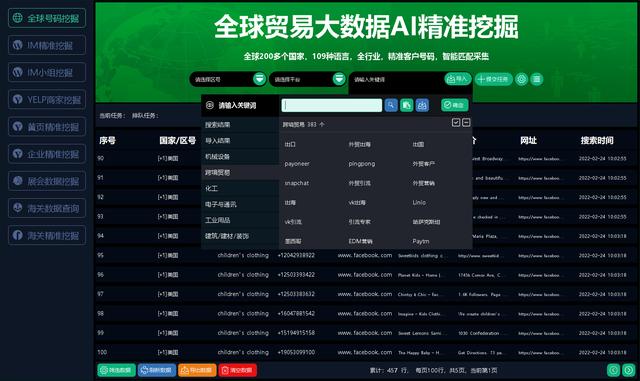This screenshot has width=640, height=381.
Task: Pick the keyword Linio
Action: click(x=419, y=203)
